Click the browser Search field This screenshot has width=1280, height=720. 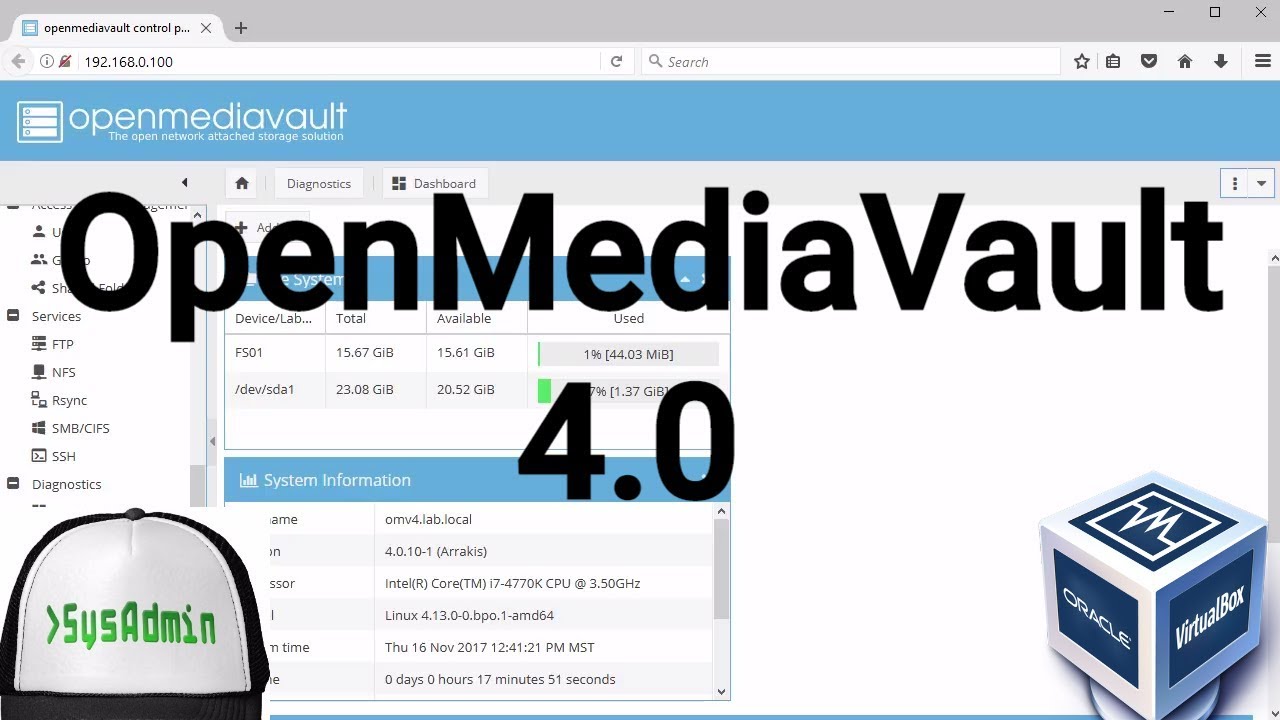[x=850, y=61]
